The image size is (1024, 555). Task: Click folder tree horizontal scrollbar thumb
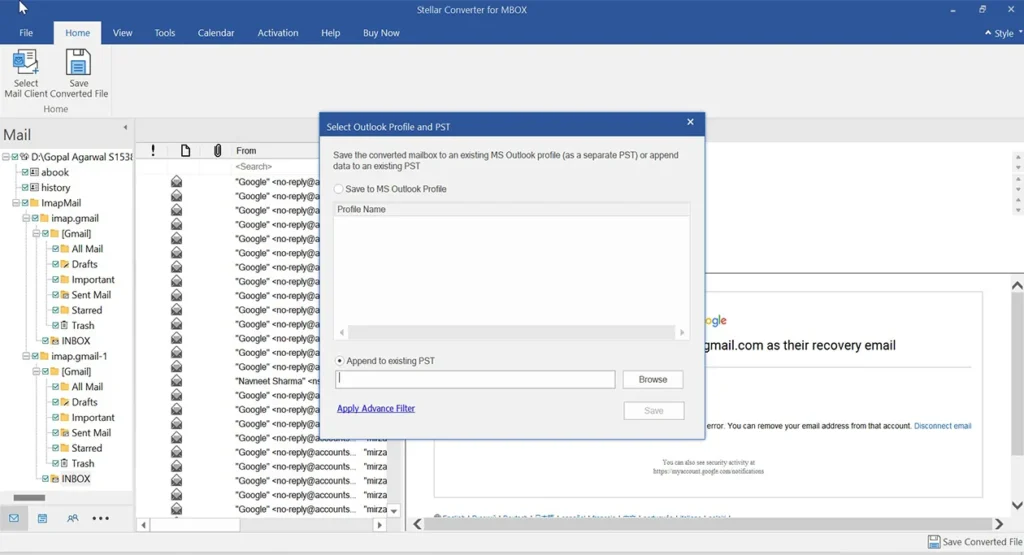[29, 498]
